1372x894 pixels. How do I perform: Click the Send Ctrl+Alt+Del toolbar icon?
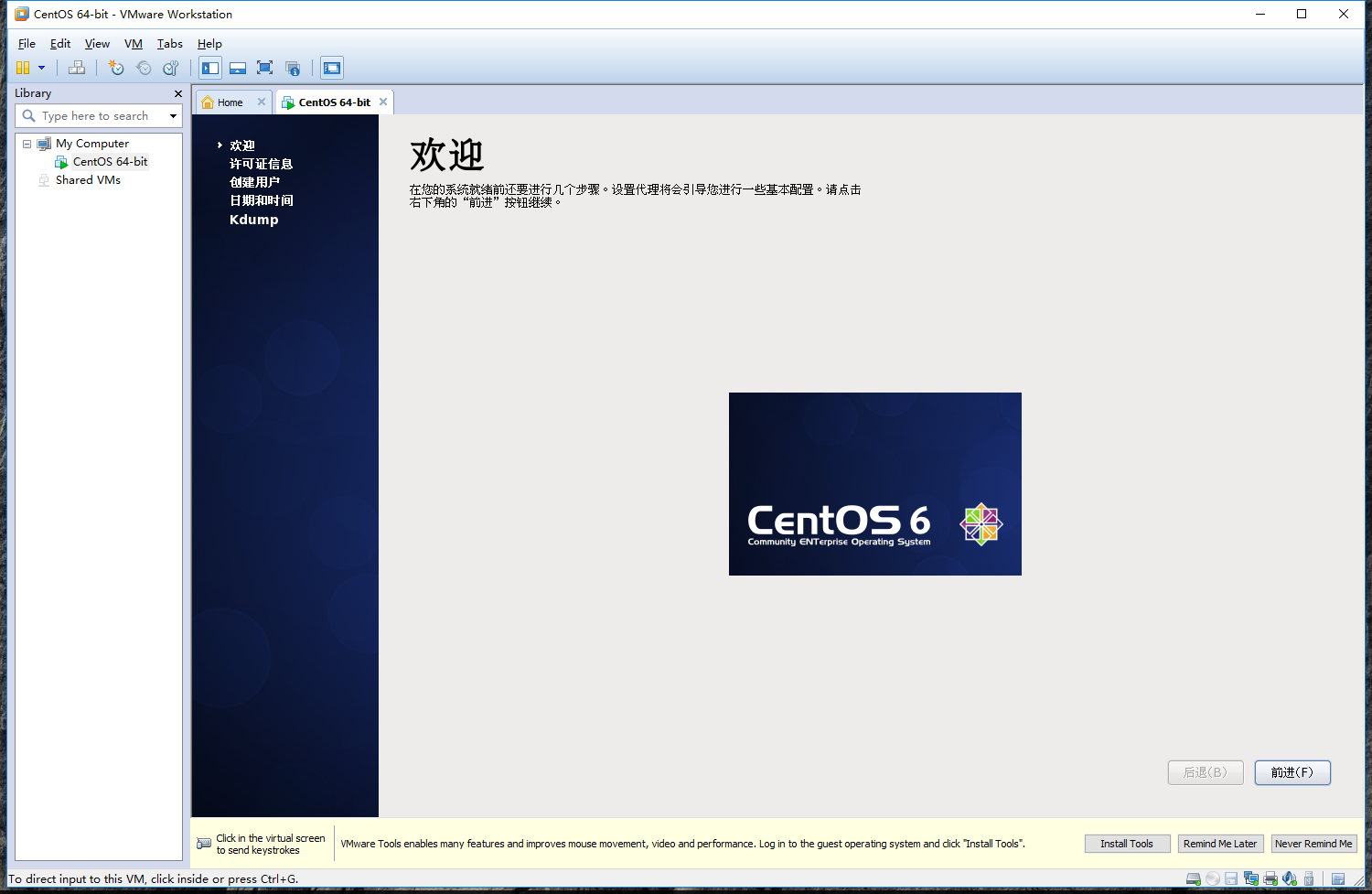click(77, 68)
